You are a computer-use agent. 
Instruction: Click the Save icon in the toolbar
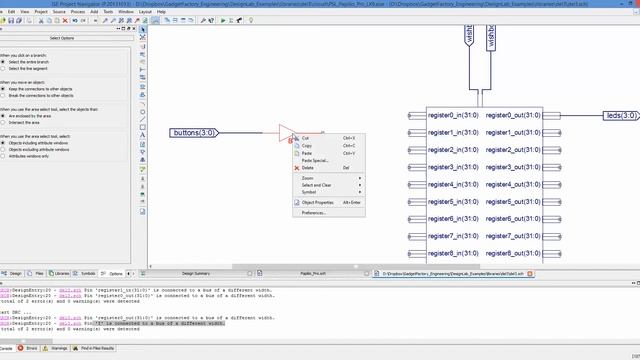click(x=11, y=20)
